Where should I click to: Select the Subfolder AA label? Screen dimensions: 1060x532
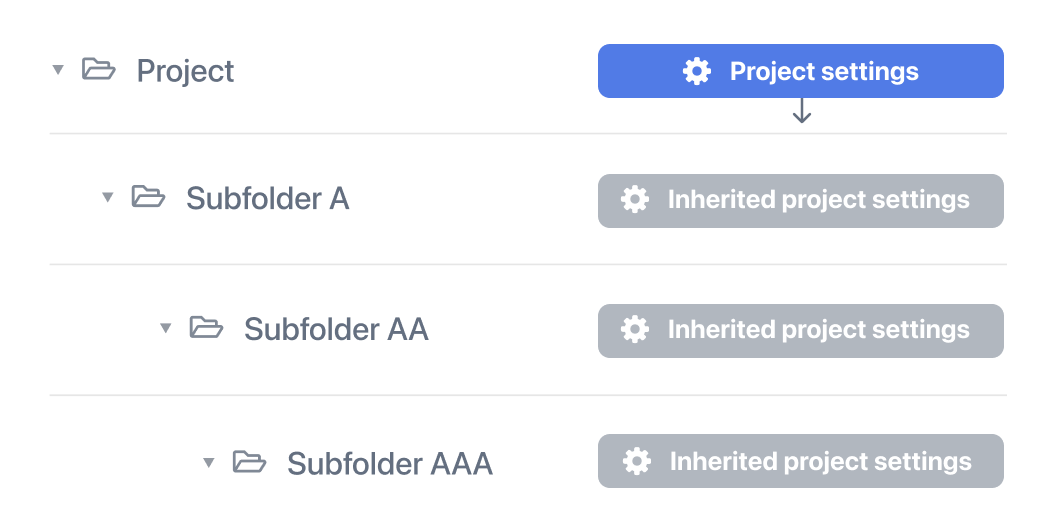point(336,329)
